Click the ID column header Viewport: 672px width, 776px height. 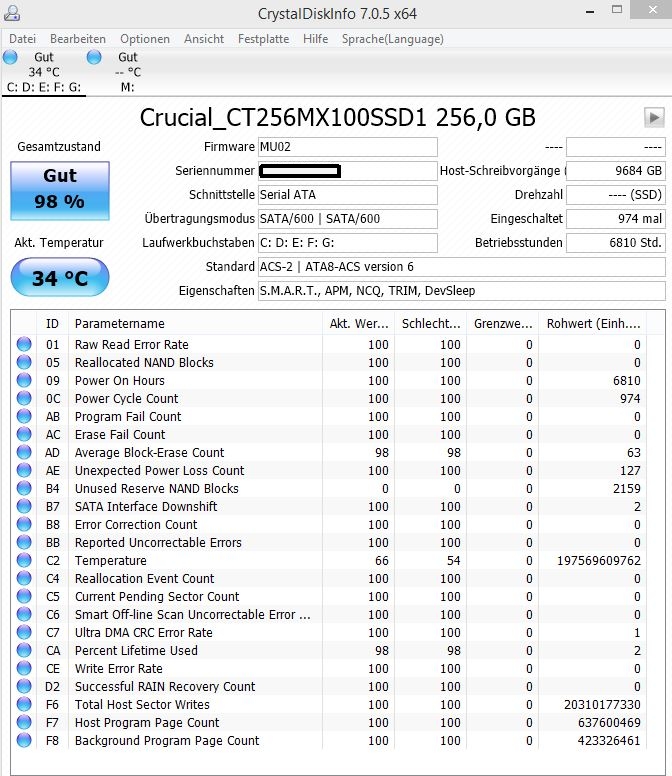[x=52, y=324]
